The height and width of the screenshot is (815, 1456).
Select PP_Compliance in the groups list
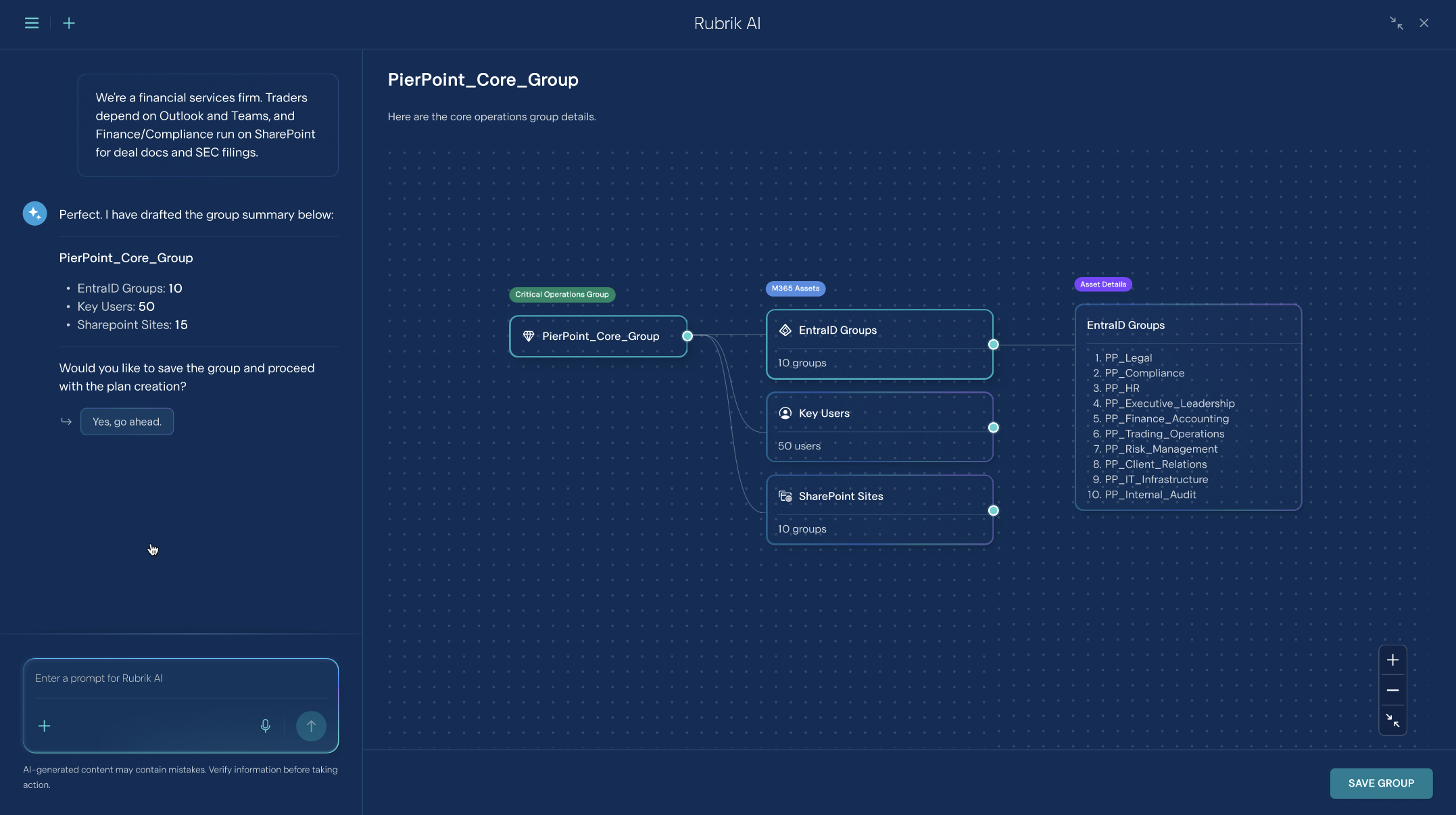tap(1144, 373)
